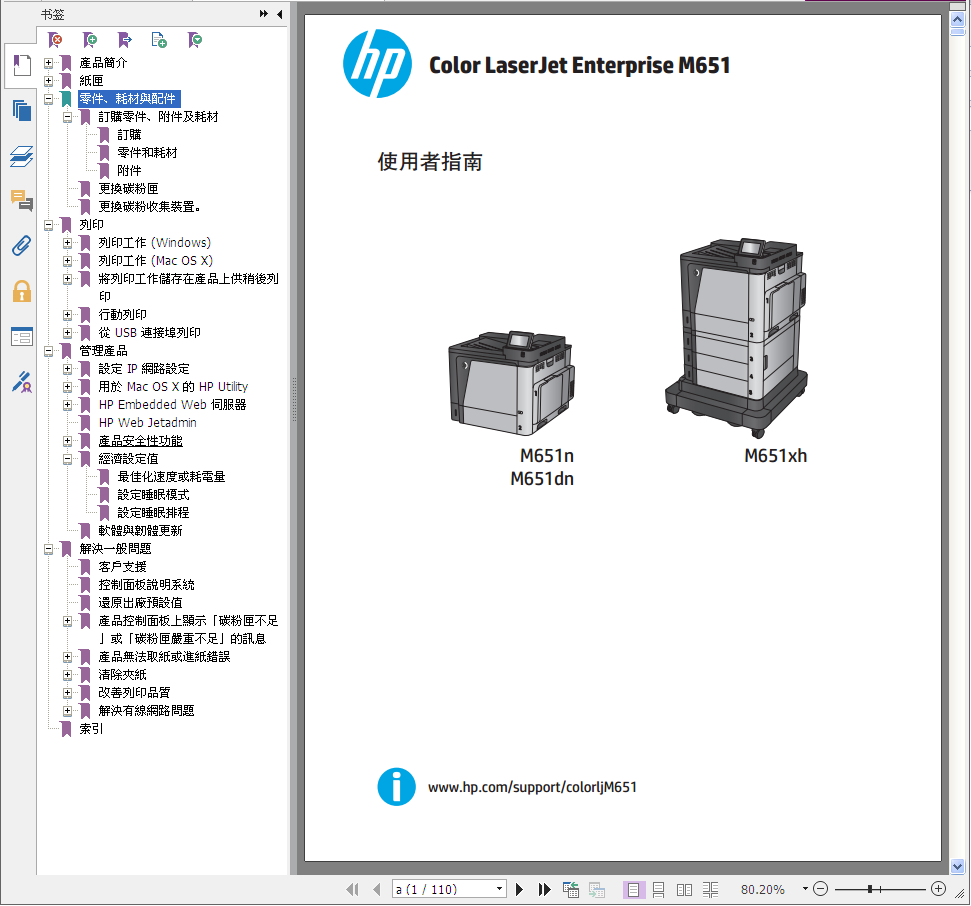
Task: Click the zoom out minus button
Action: click(821, 889)
